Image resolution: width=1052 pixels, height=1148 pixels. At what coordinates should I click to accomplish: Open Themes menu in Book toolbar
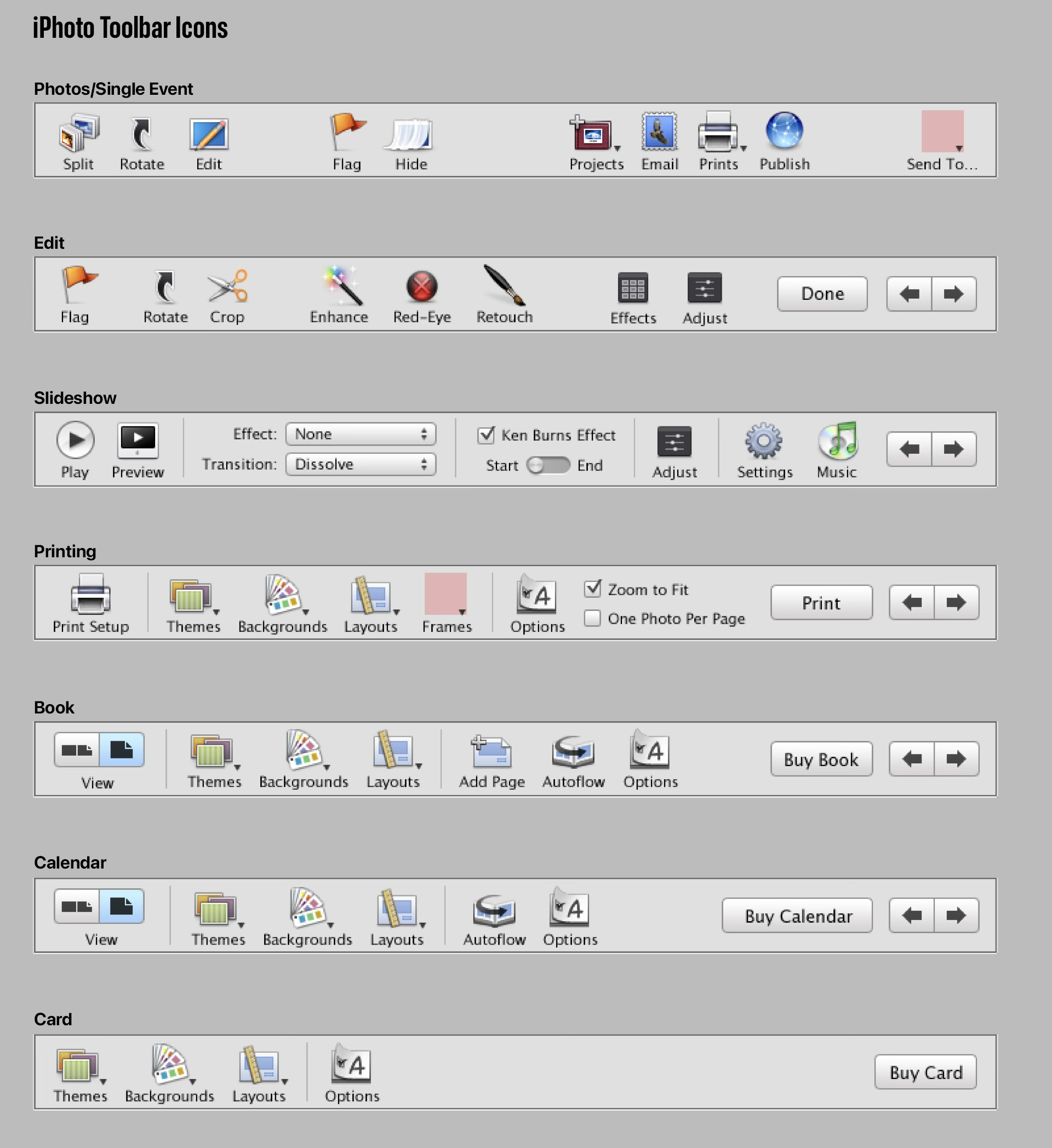point(215,752)
